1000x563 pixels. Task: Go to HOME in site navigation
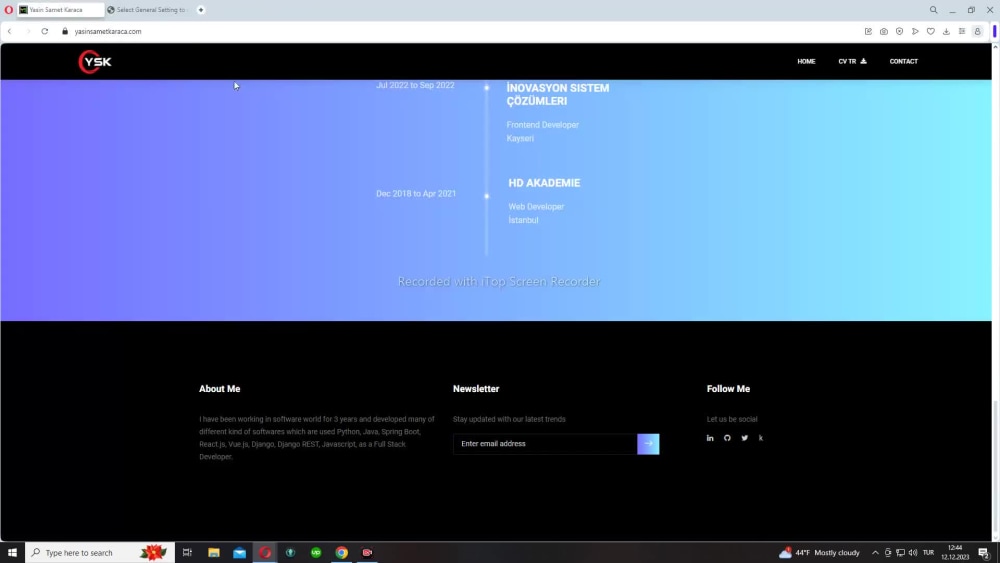[x=806, y=61]
